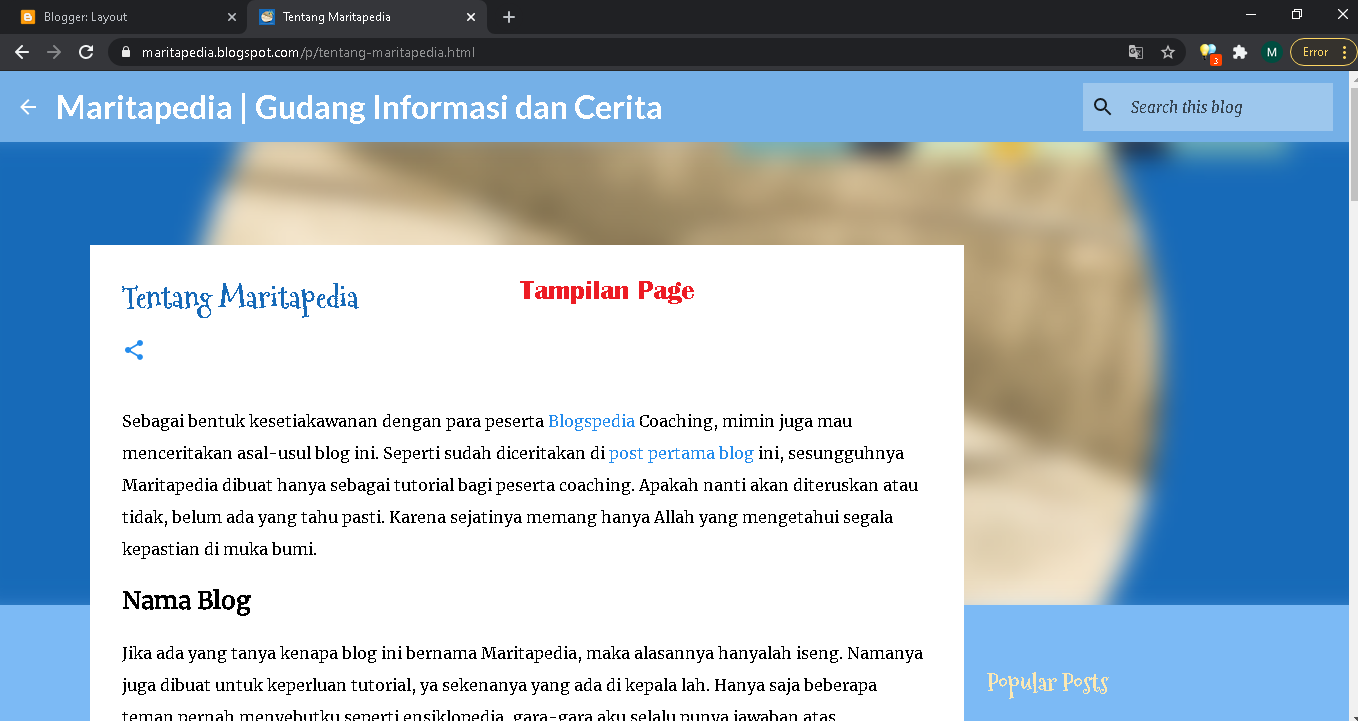Click the browser forward arrow
The width and height of the screenshot is (1358, 721).
pyautogui.click(x=54, y=52)
